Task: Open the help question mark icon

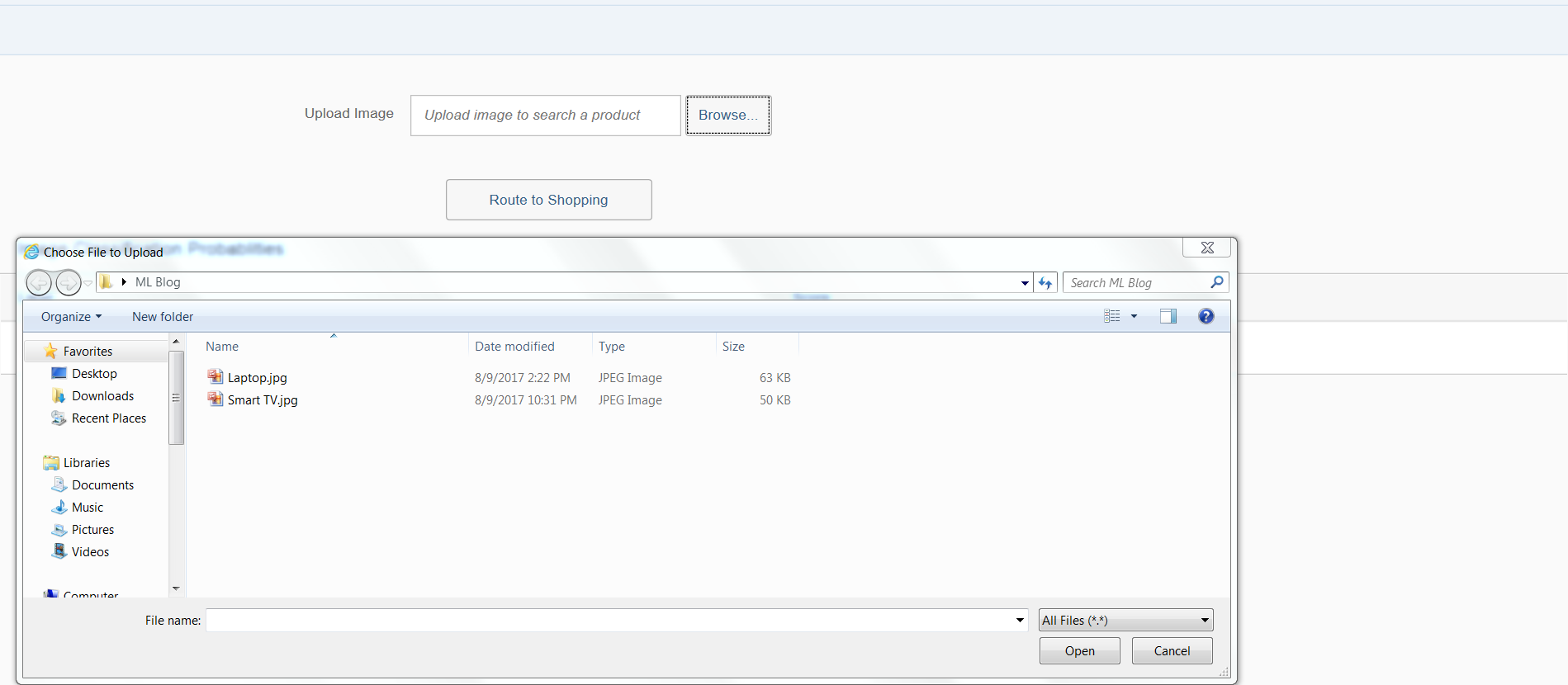Action: tap(1206, 316)
